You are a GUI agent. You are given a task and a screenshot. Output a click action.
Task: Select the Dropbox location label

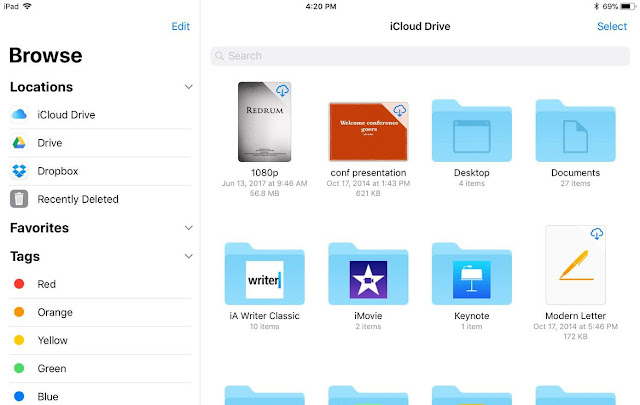tap(58, 171)
